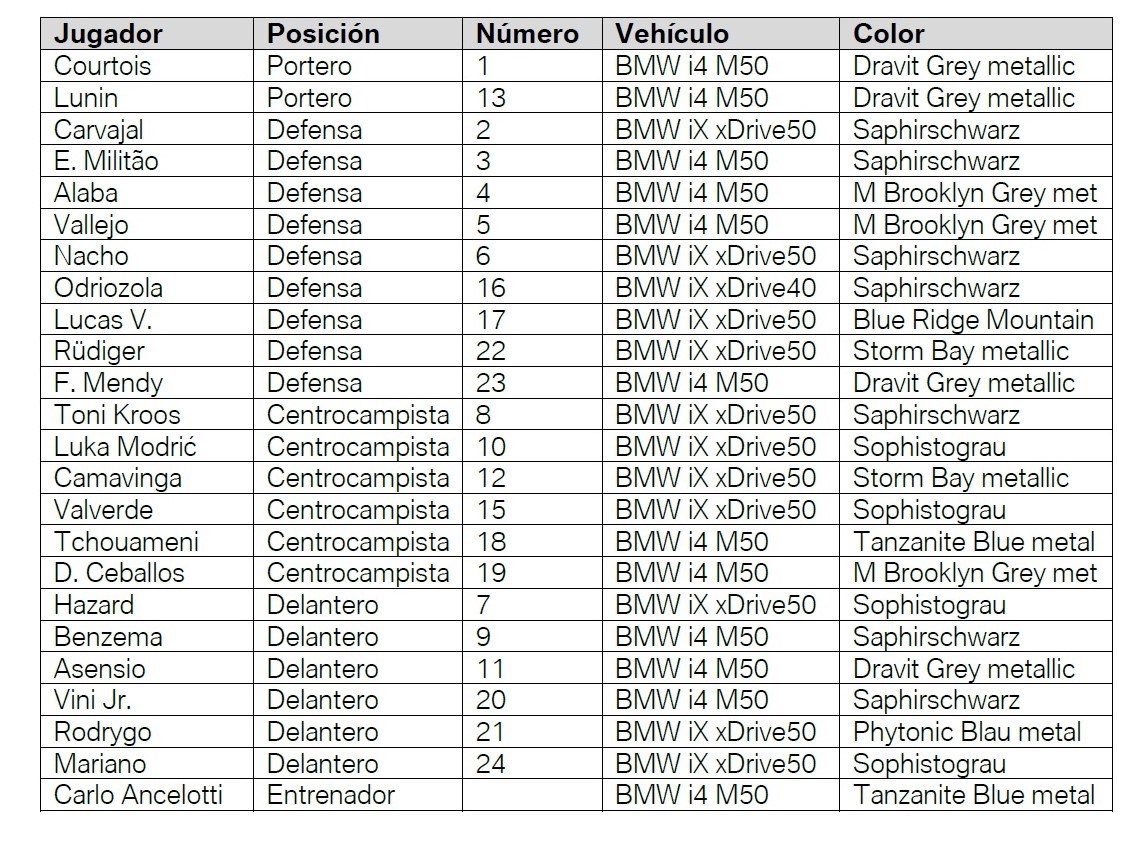Select the number 24 cell
Image resolution: width=1145 pixels, height=842 pixels.
pos(491,764)
